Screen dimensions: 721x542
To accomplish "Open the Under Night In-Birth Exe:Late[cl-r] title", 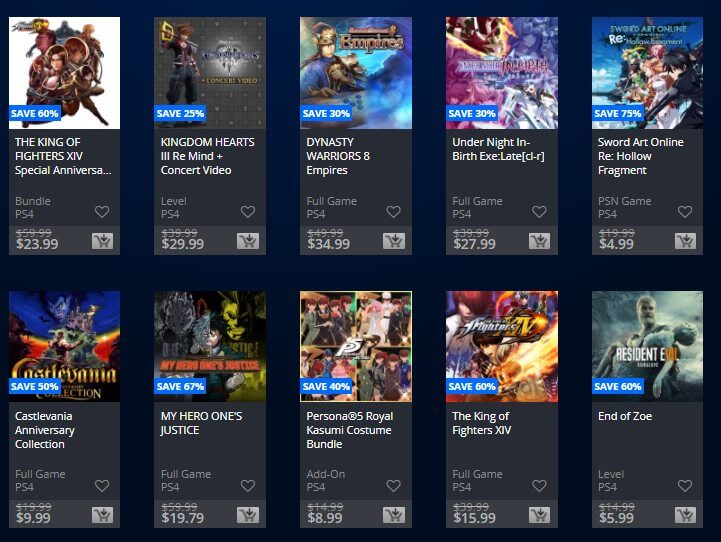I will pos(498,149).
